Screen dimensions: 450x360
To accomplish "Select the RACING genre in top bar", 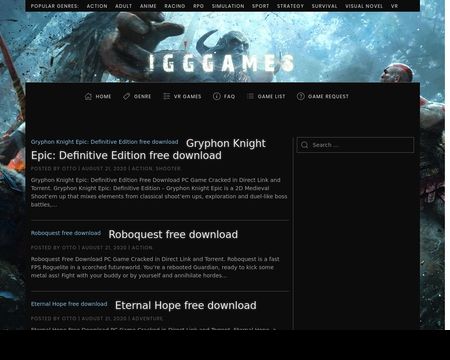I will pos(175,6).
